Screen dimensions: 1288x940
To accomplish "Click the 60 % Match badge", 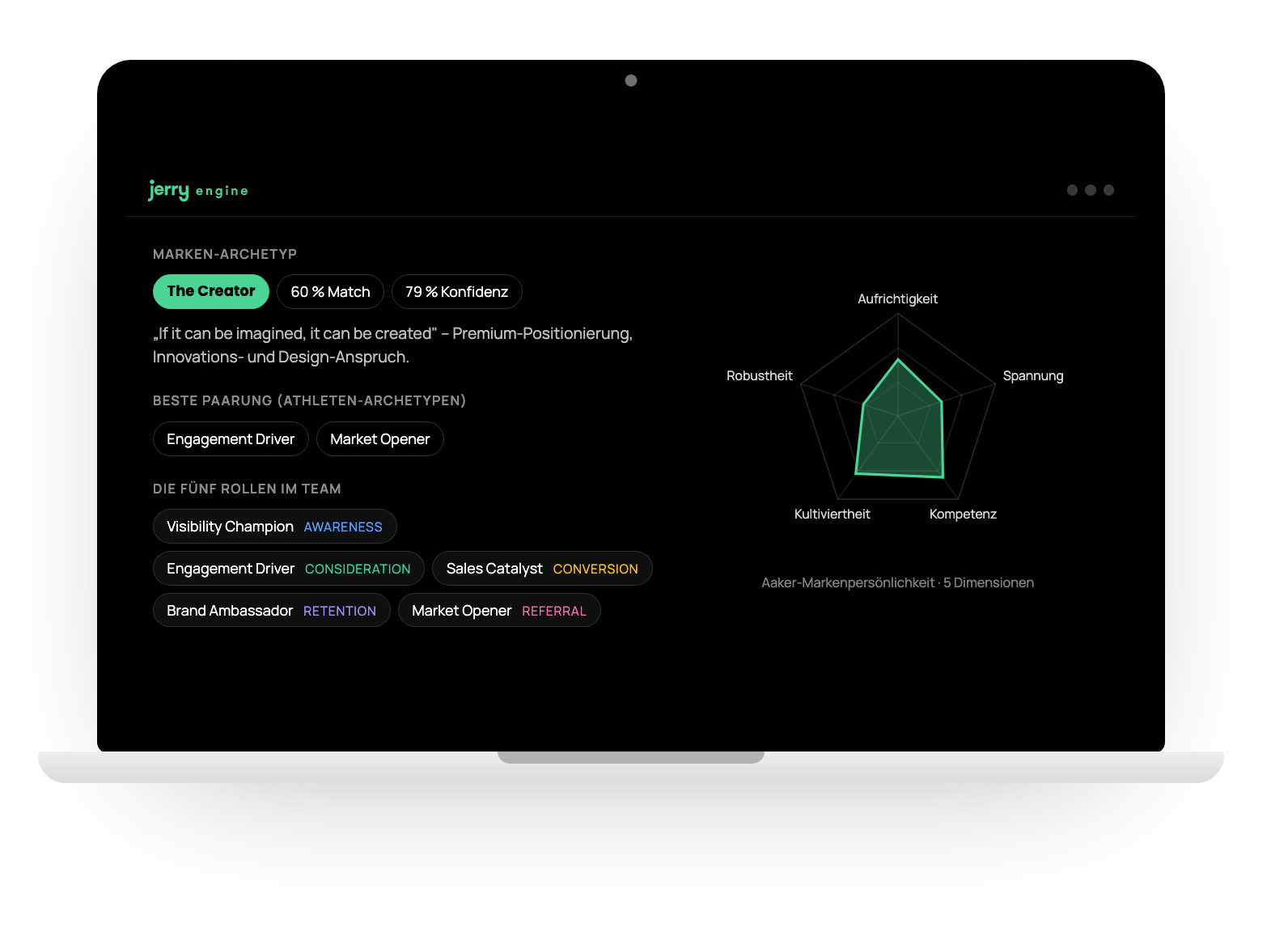I will (330, 292).
